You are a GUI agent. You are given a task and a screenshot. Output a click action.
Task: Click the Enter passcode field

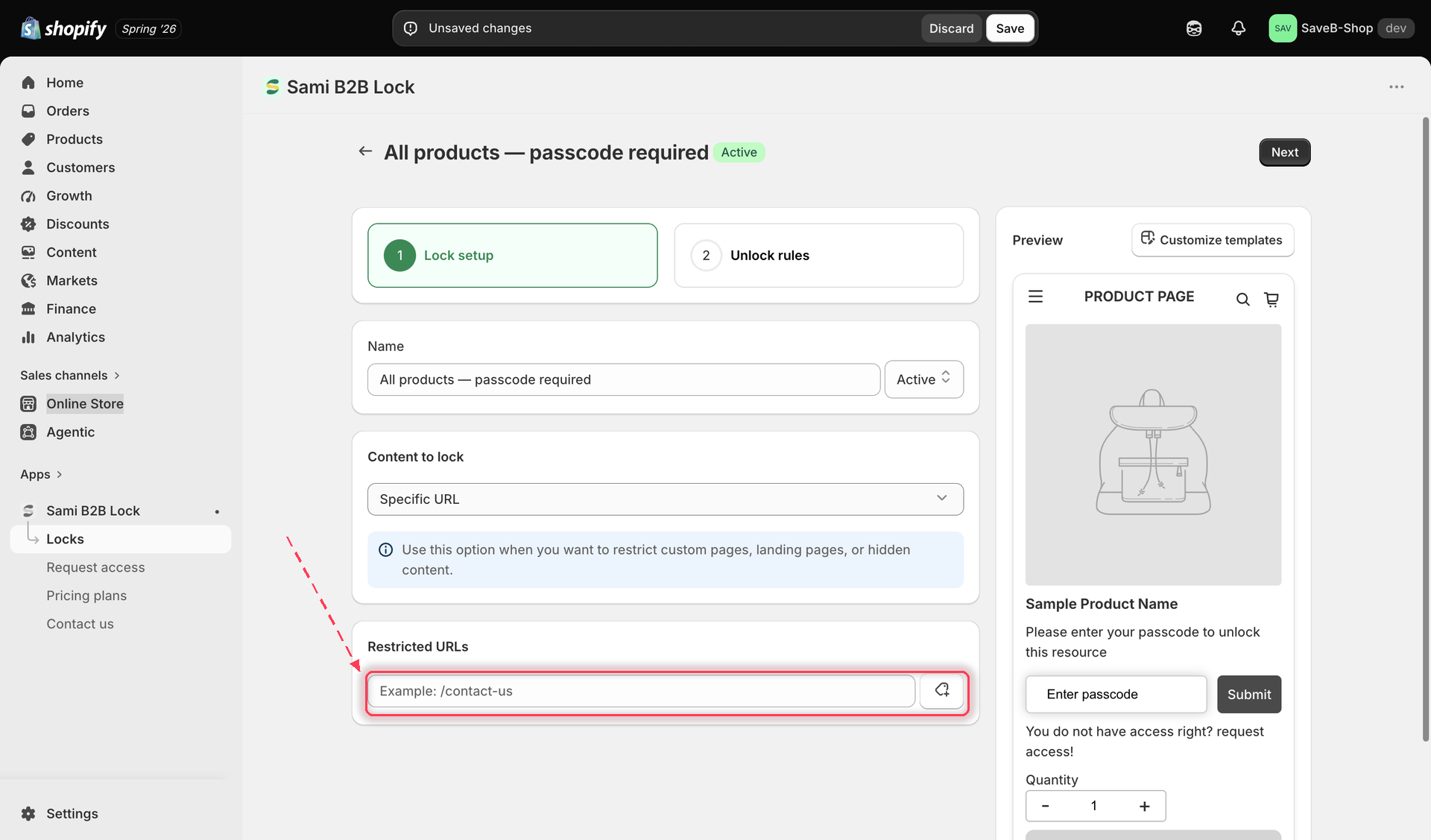pos(1116,695)
